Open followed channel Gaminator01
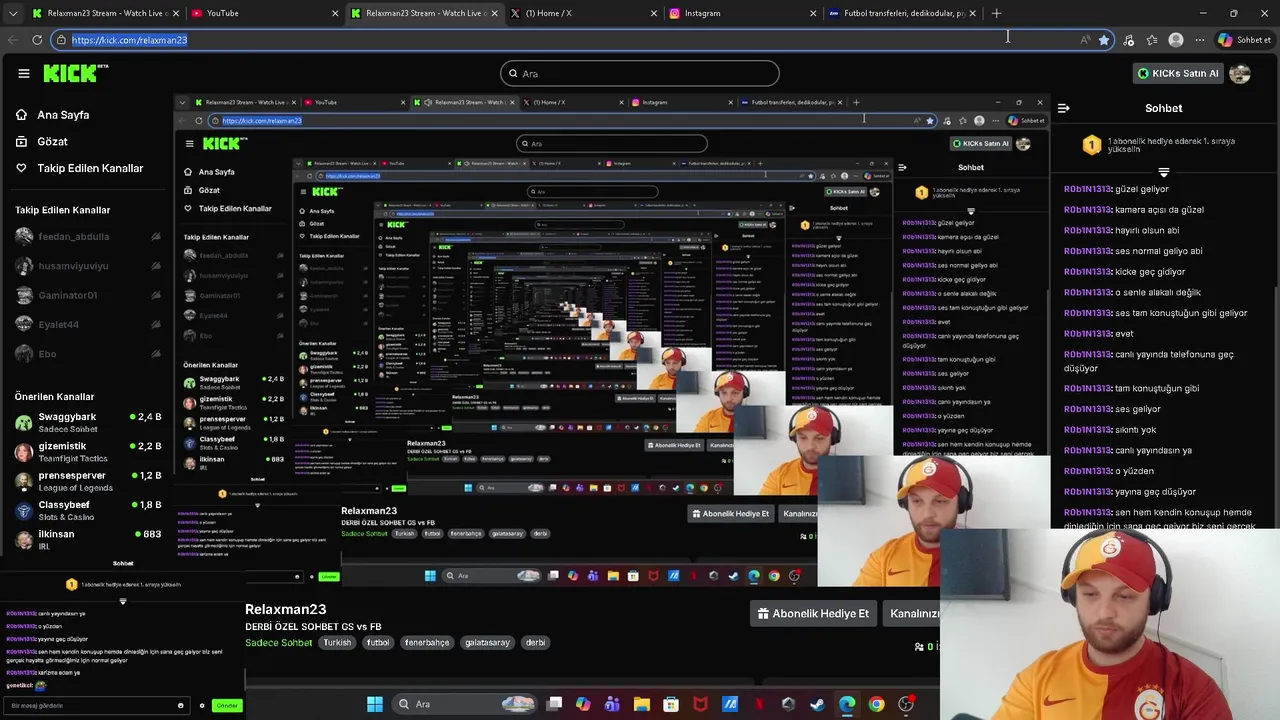Screen dimensions: 1280x720 (88, 296)
